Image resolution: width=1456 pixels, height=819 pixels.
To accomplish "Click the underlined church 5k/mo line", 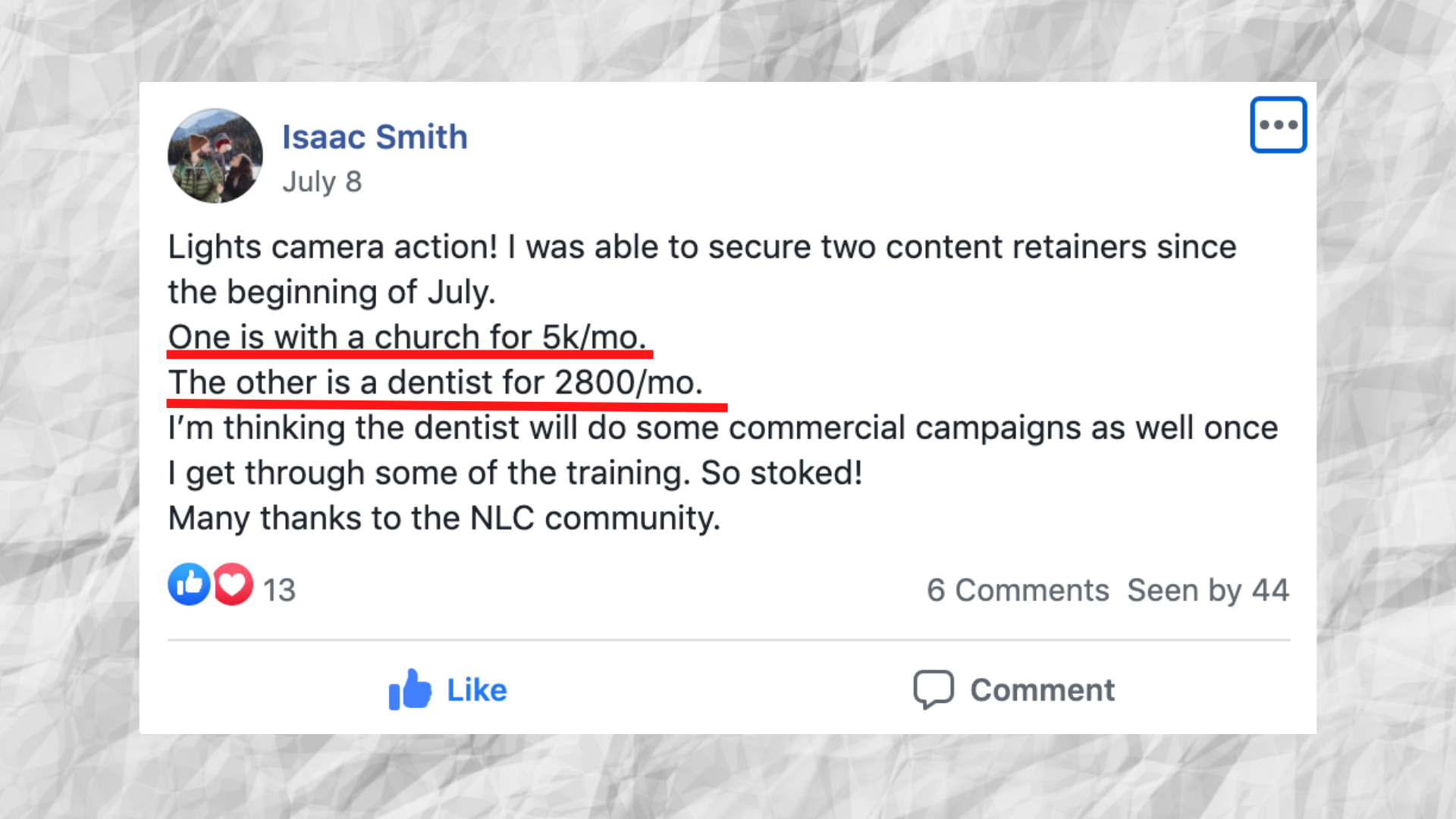I will [x=407, y=337].
